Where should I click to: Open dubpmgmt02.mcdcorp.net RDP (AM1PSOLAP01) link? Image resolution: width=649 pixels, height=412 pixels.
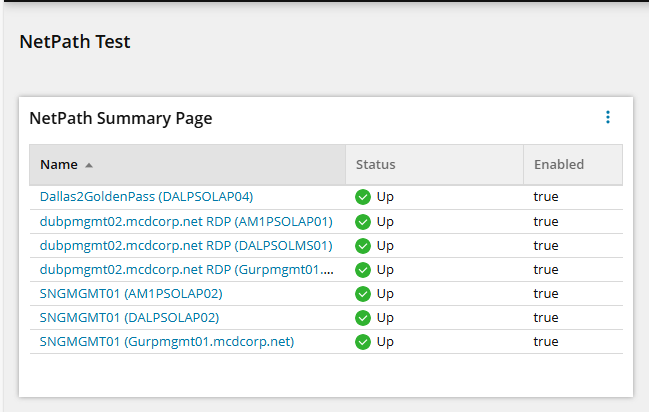tap(186, 222)
